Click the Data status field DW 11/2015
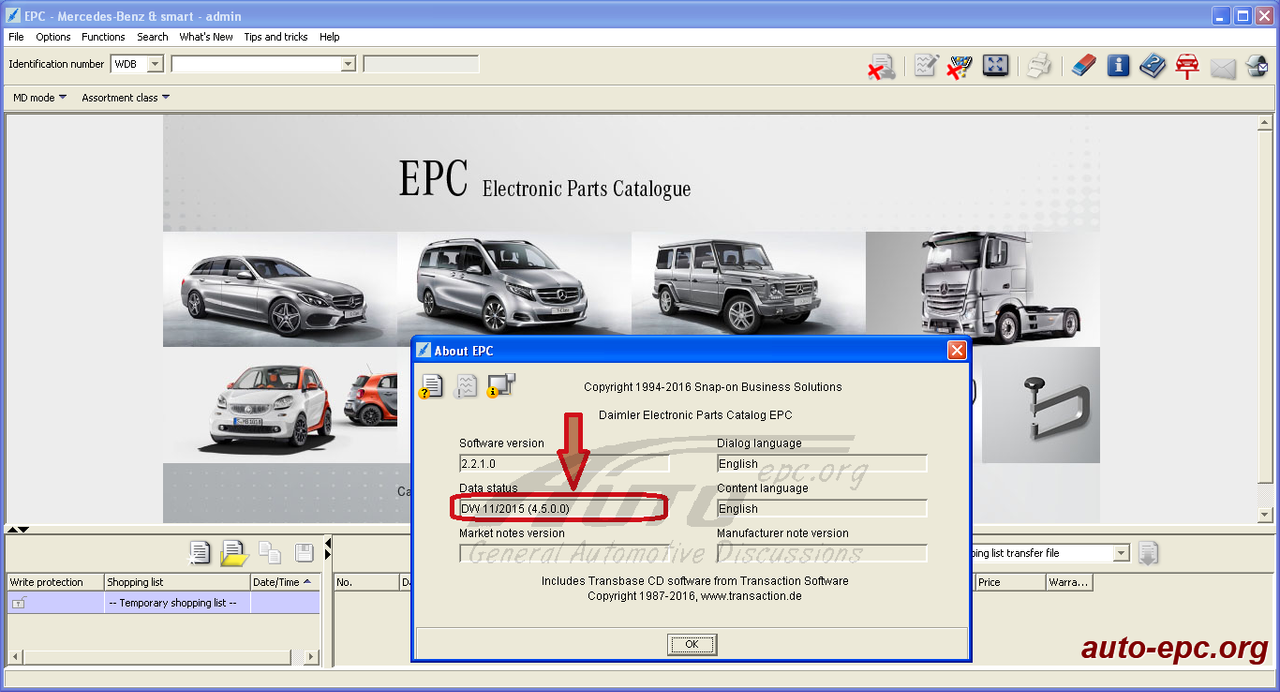 [x=564, y=509]
